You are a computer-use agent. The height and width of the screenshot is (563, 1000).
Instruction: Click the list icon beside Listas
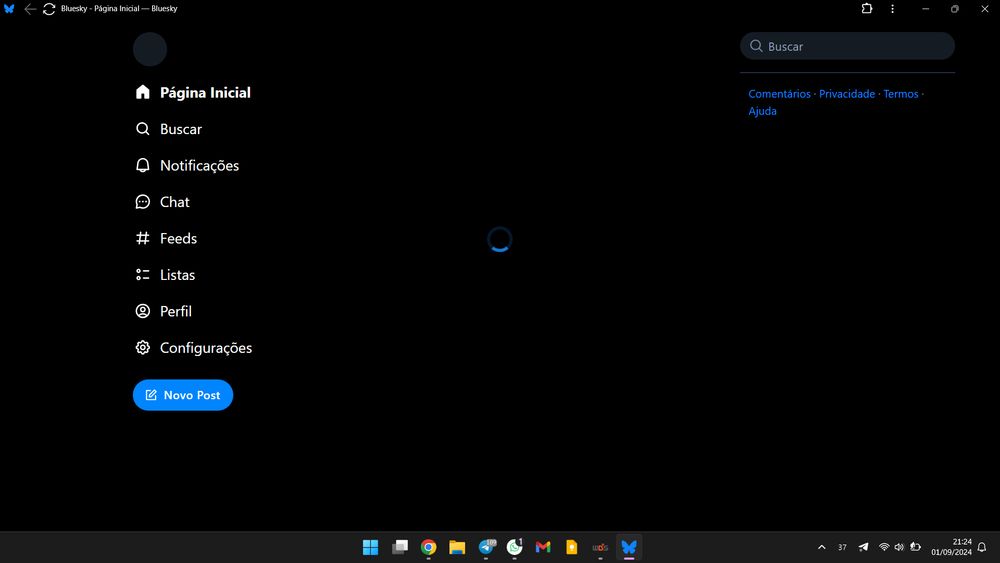[143, 275]
